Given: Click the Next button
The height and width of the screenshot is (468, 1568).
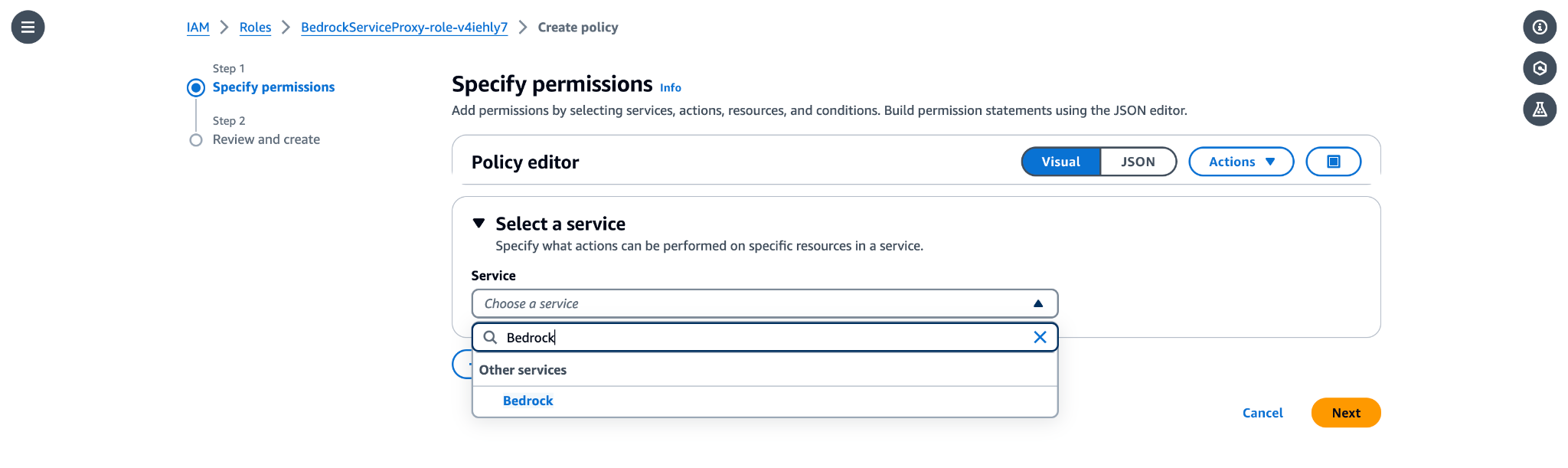Looking at the screenshot, I should [x=1345, y=413].
